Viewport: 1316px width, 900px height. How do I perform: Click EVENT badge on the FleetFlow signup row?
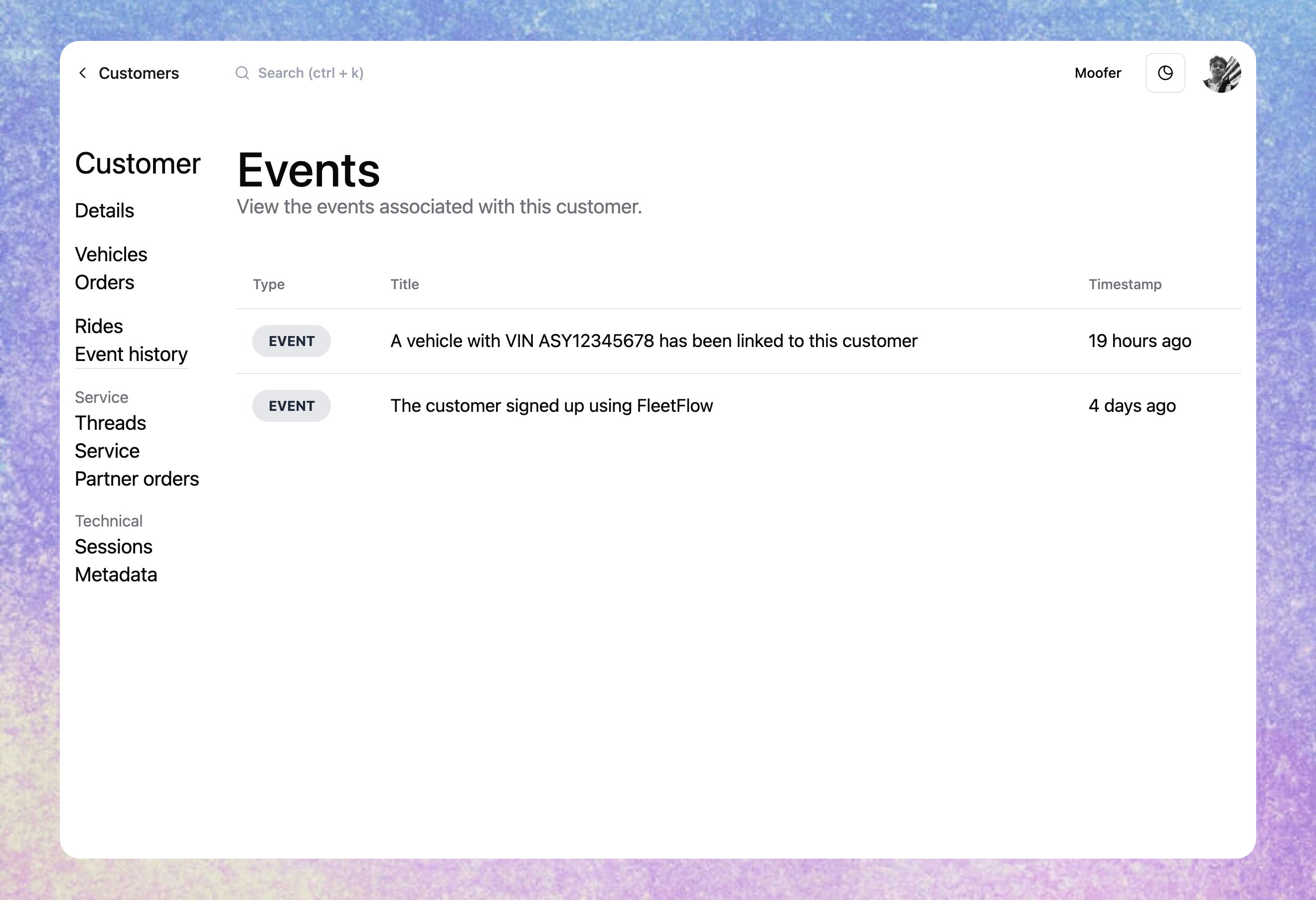(292, 406)
